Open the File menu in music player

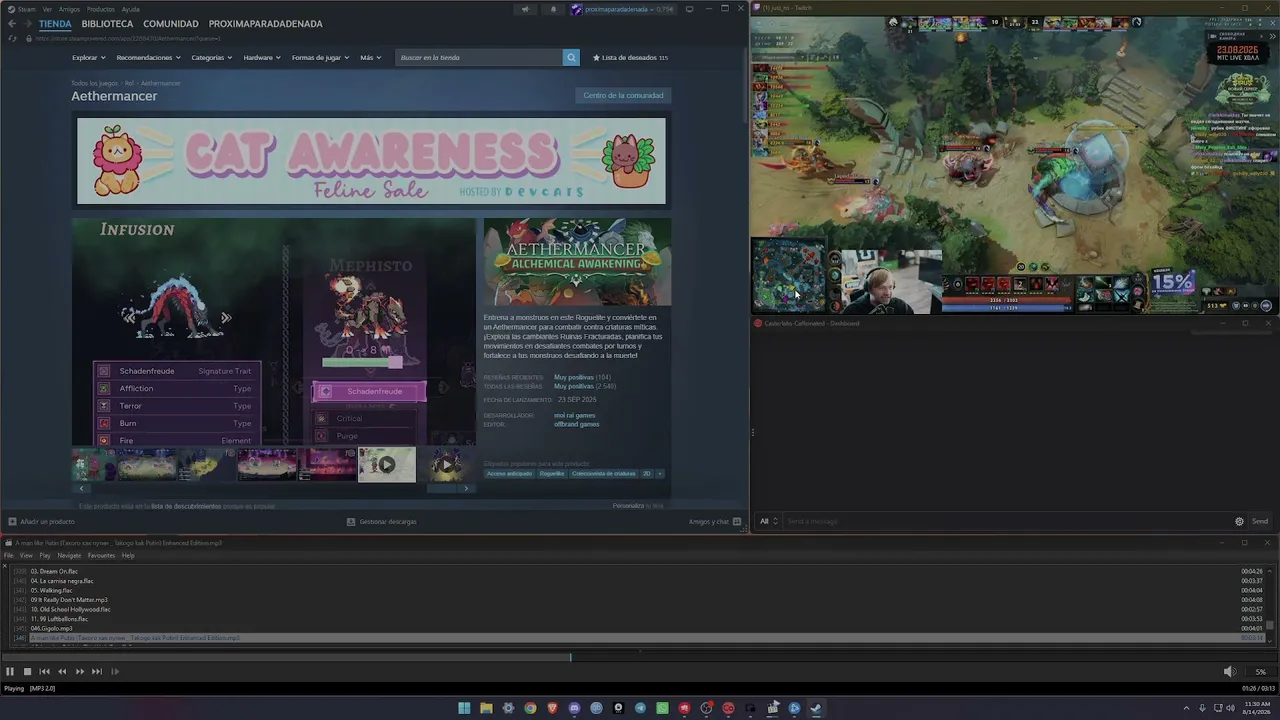point(9,556)
